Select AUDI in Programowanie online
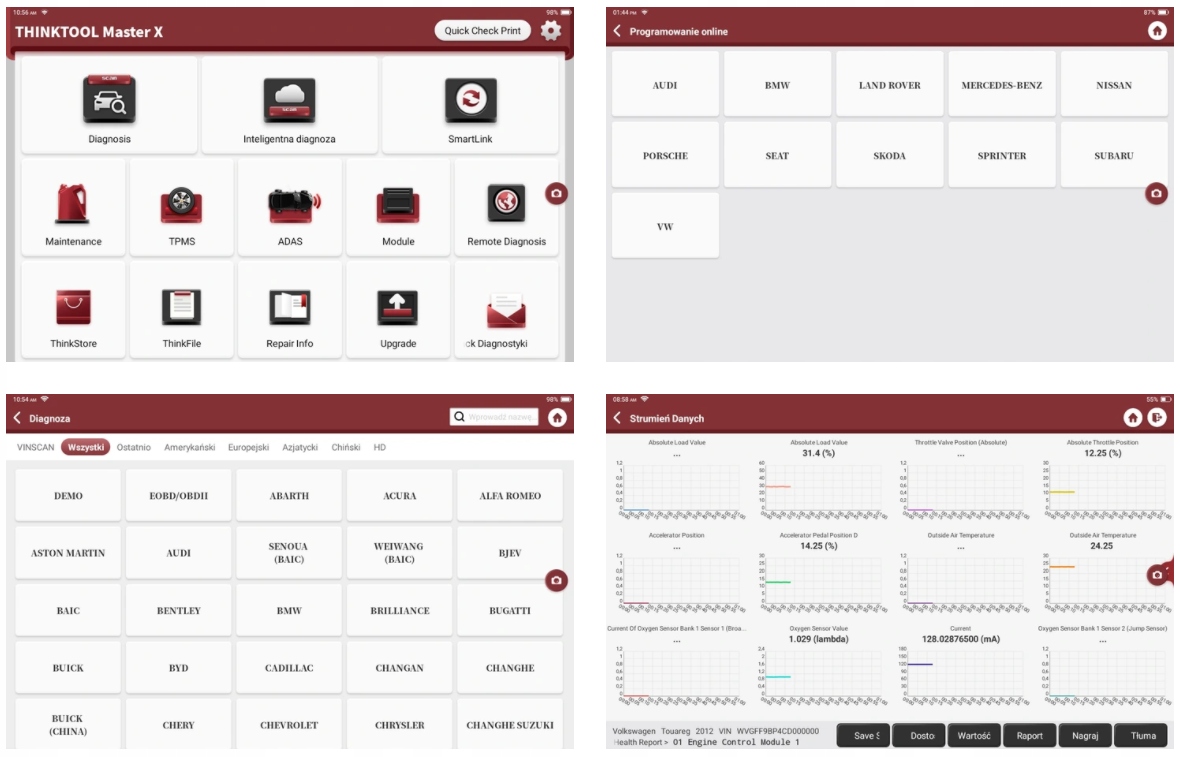The height and width of the screenshot is (757, 1180). [x=666, y=83]
